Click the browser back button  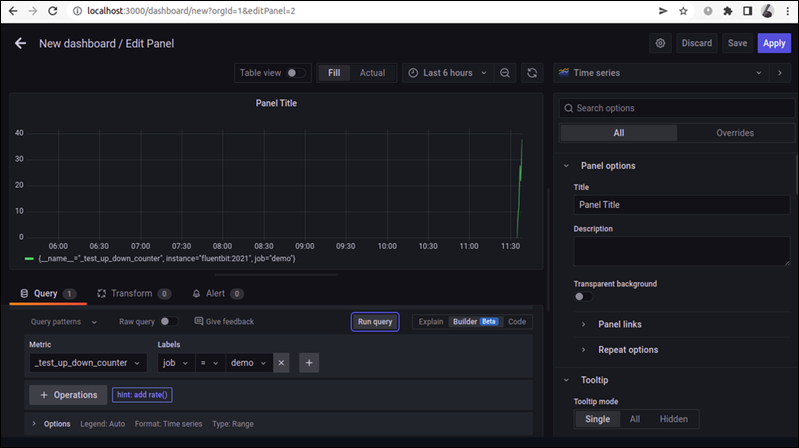pos(13,11)
